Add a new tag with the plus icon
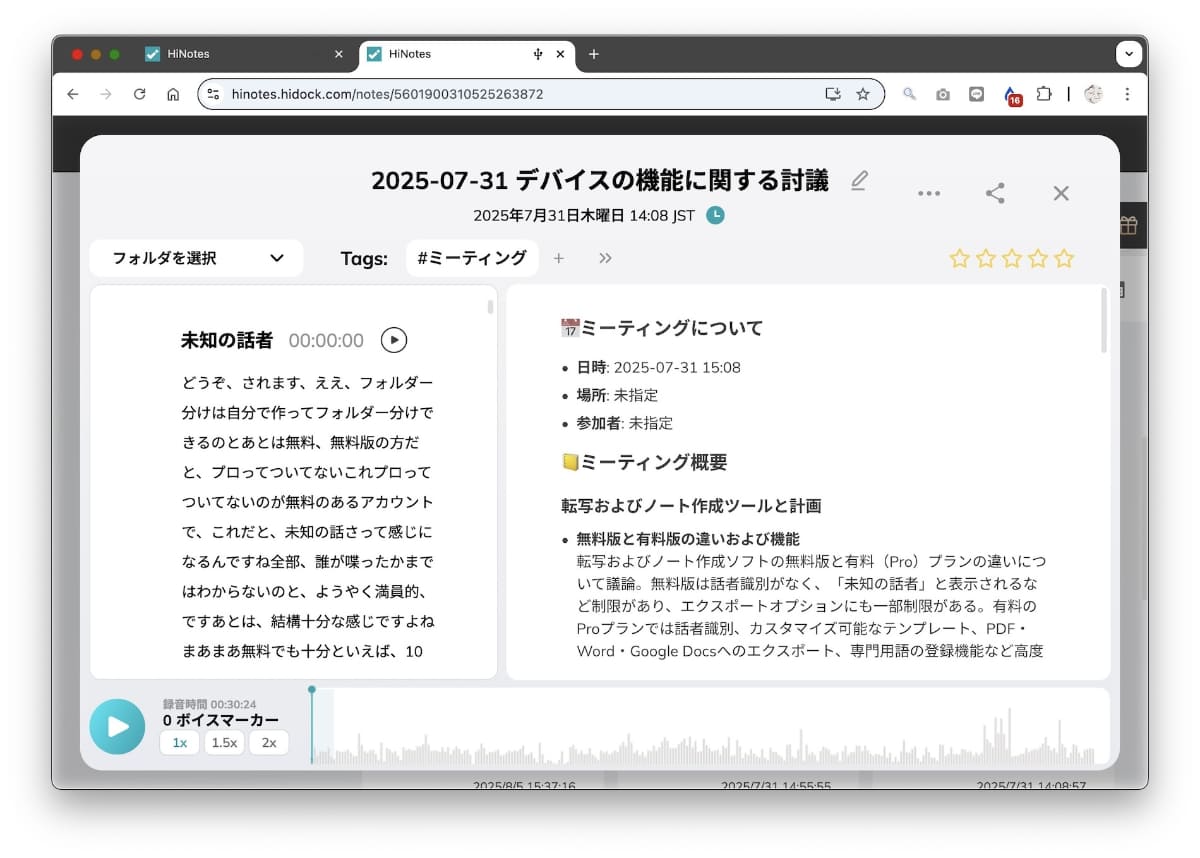This screenshot has height=858, width=1200. (559, 258)
